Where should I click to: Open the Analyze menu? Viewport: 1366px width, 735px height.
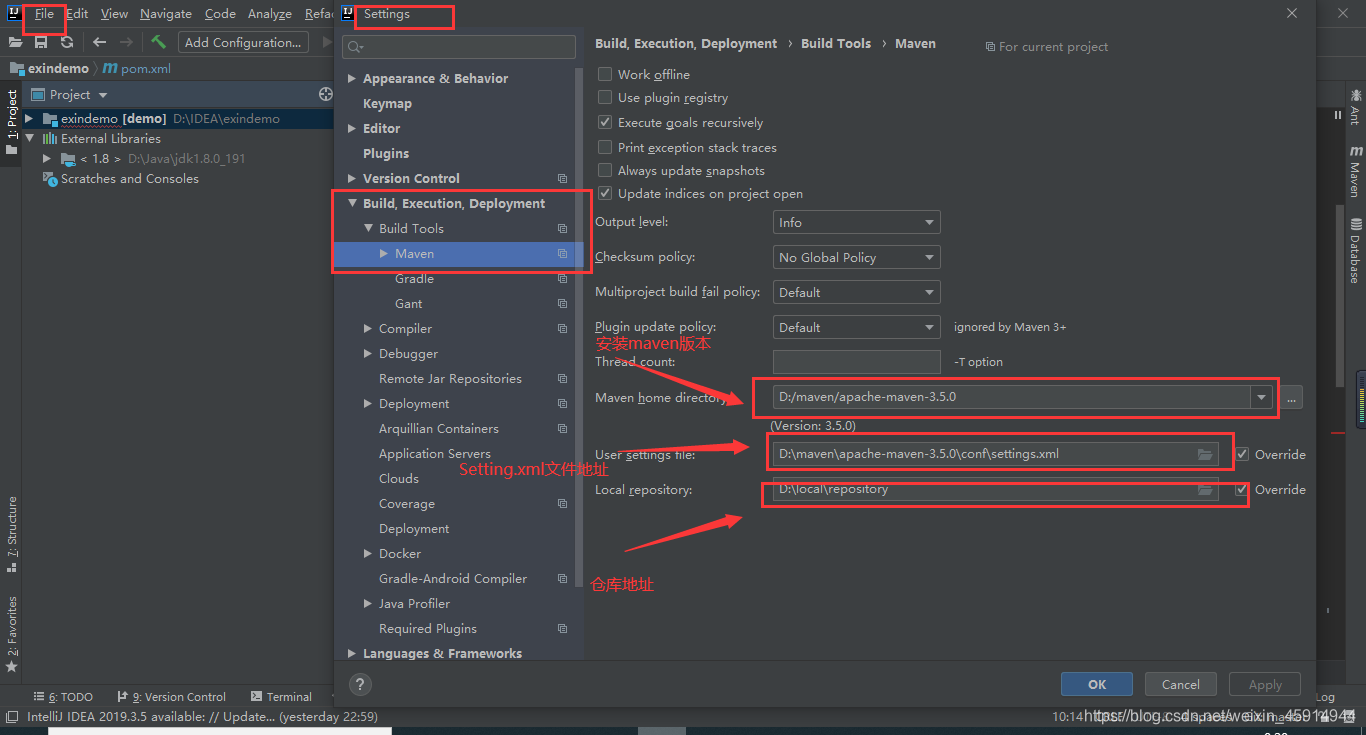(x=269, y=14)
